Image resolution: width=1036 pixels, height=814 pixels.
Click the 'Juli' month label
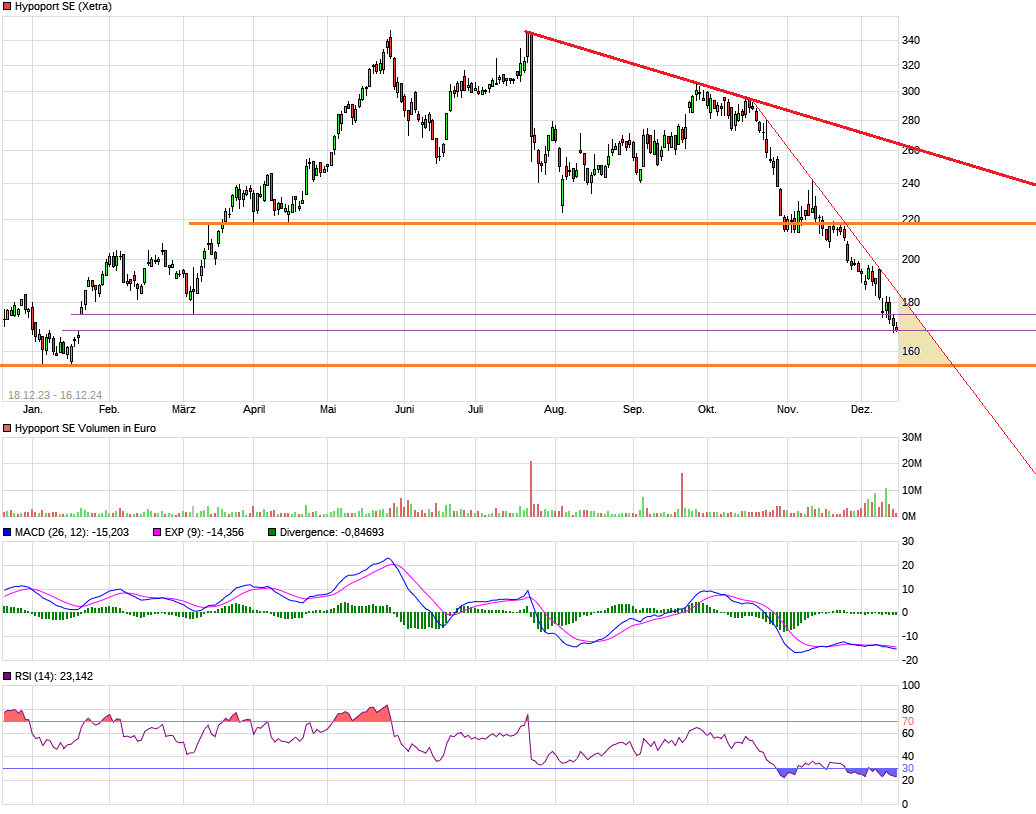pos(476,410)
